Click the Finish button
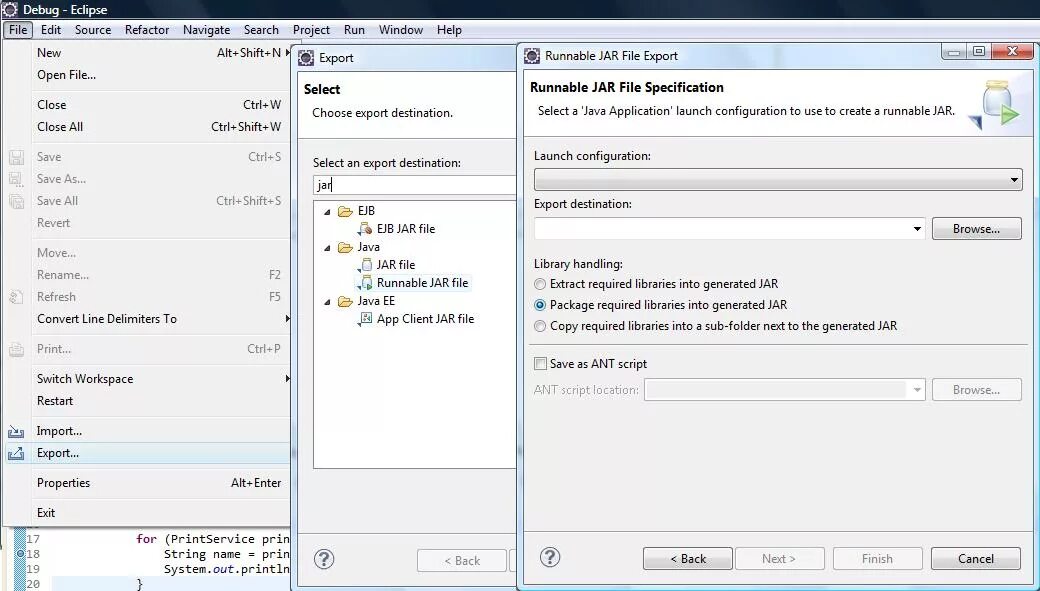The image size is (1040, 591). [878, 558]
